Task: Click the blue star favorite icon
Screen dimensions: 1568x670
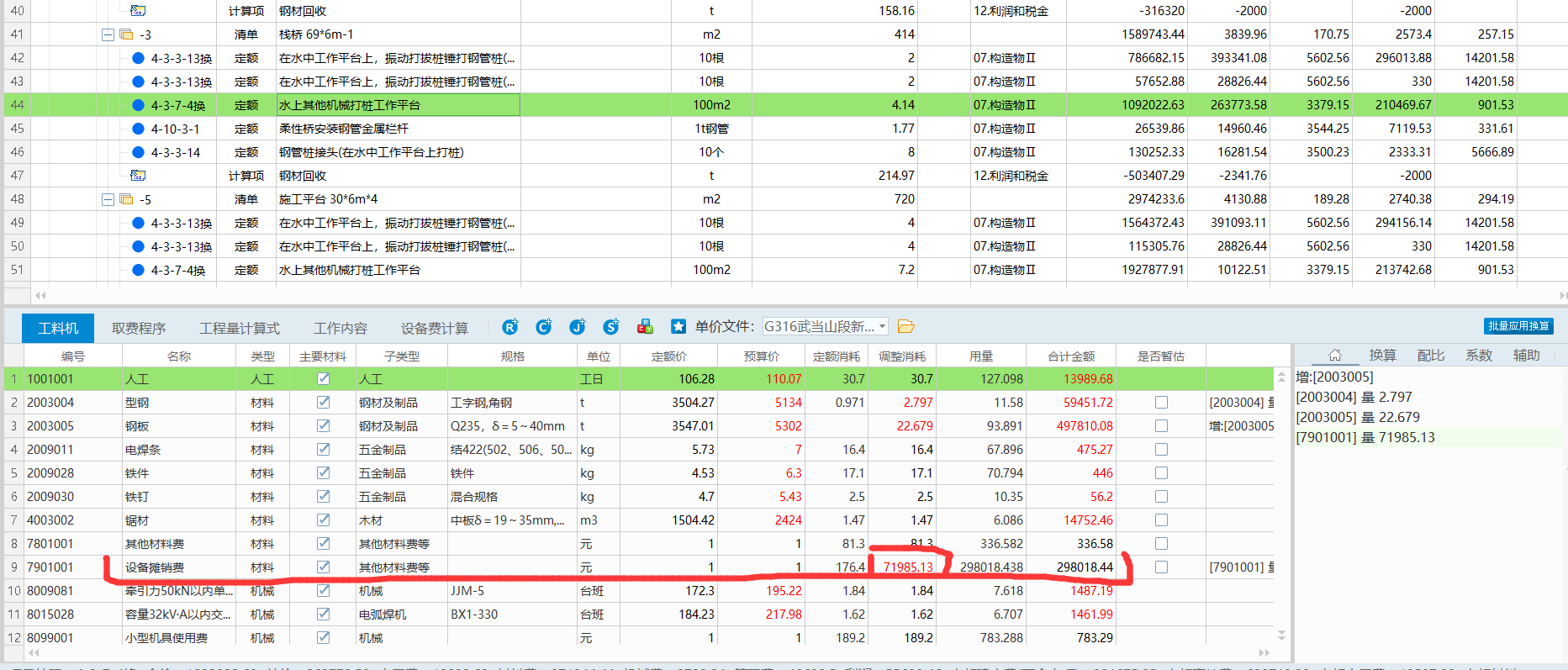Action: (678, 327)
